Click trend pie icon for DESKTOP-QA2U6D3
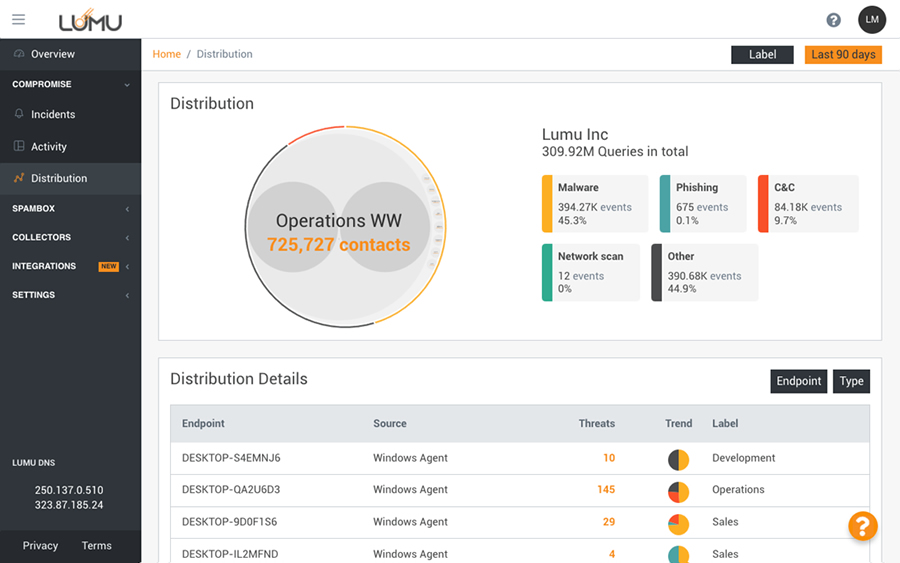Screen dimensions: 900x563 click(x=679, y=491)
